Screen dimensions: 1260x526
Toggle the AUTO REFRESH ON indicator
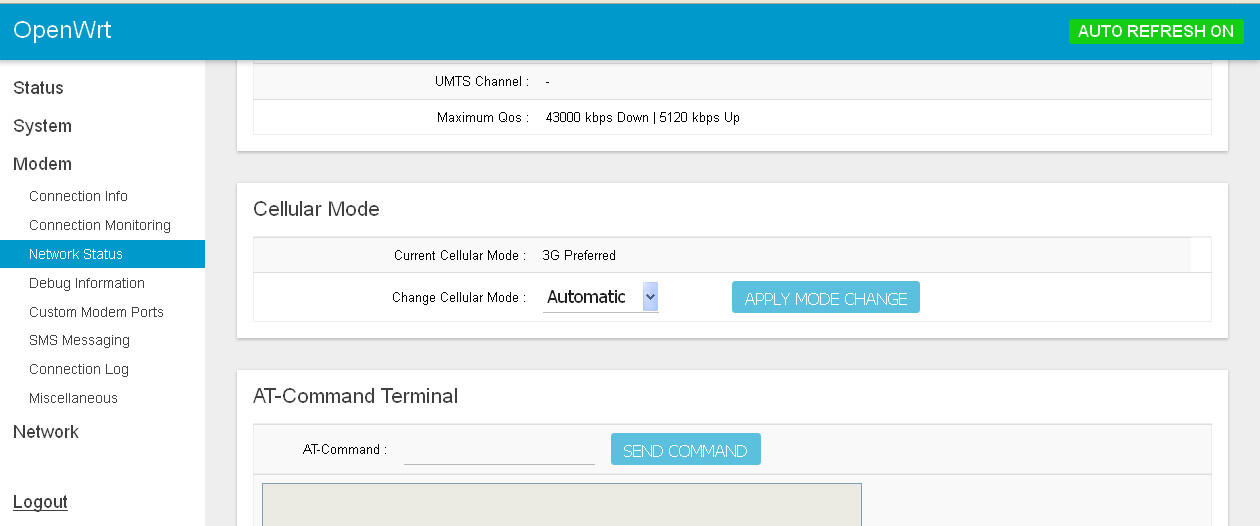pos(1155,31)
